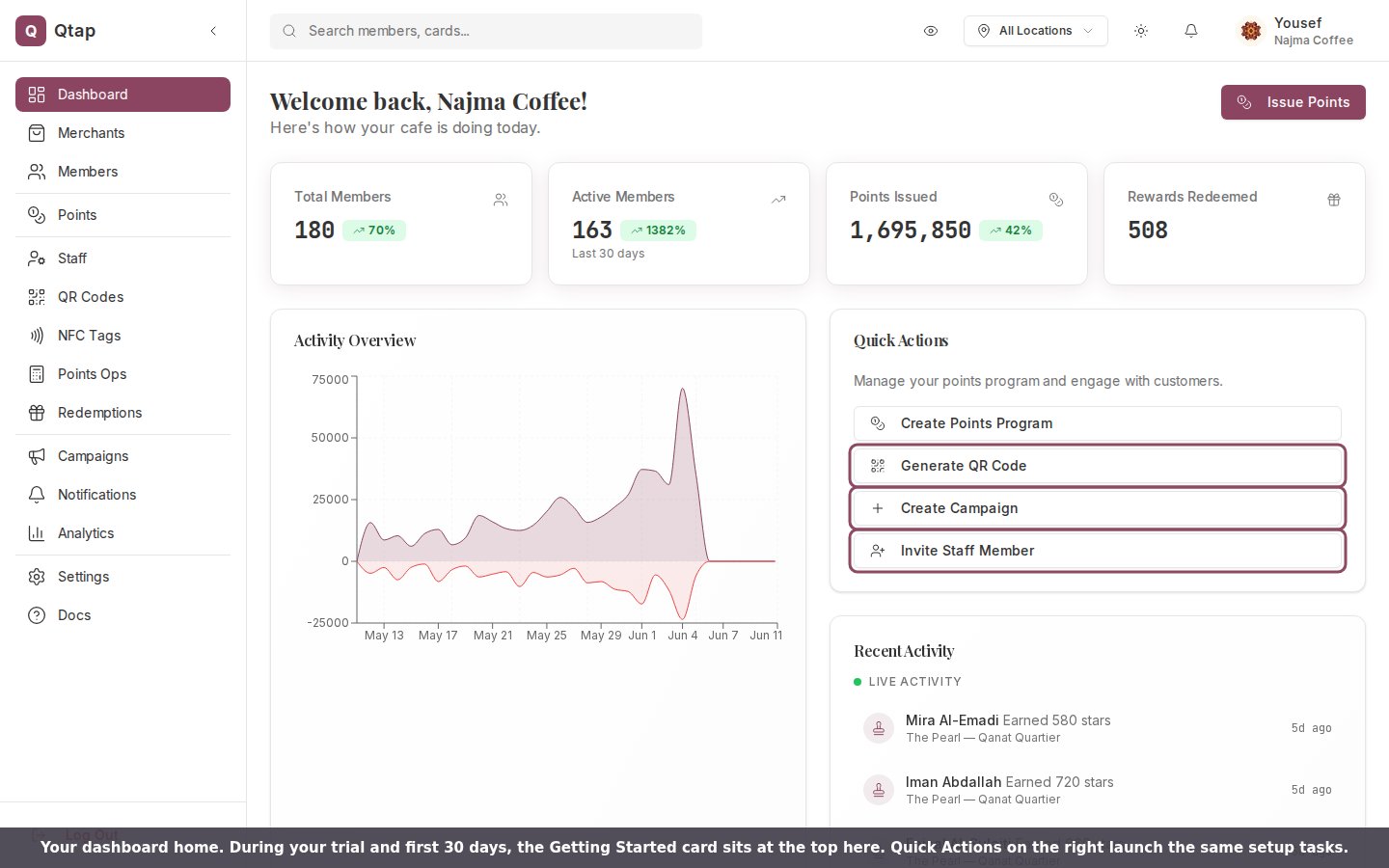Click the Campaigns megaphone icon
This screenshot has height=868, width=1389.
[37, 456]
